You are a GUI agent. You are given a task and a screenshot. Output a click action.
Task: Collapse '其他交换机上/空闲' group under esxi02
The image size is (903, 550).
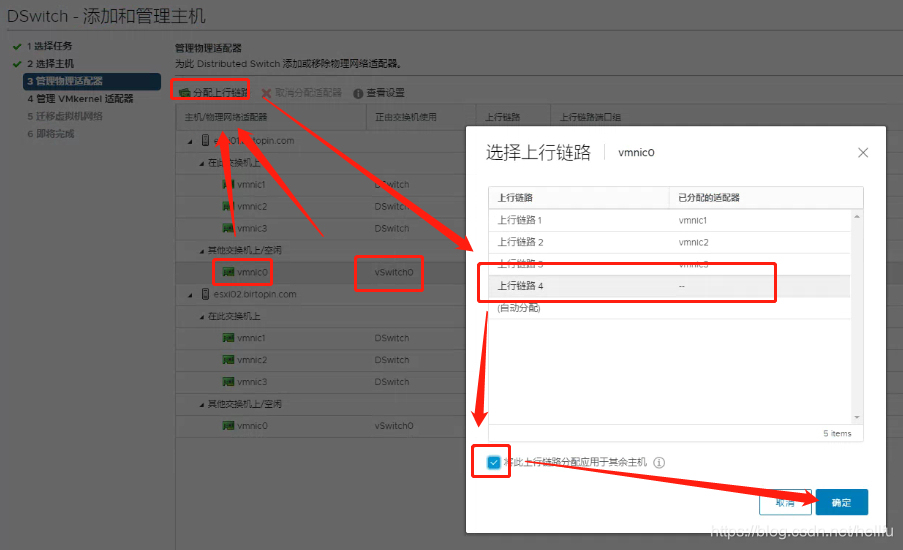[202, 405]
